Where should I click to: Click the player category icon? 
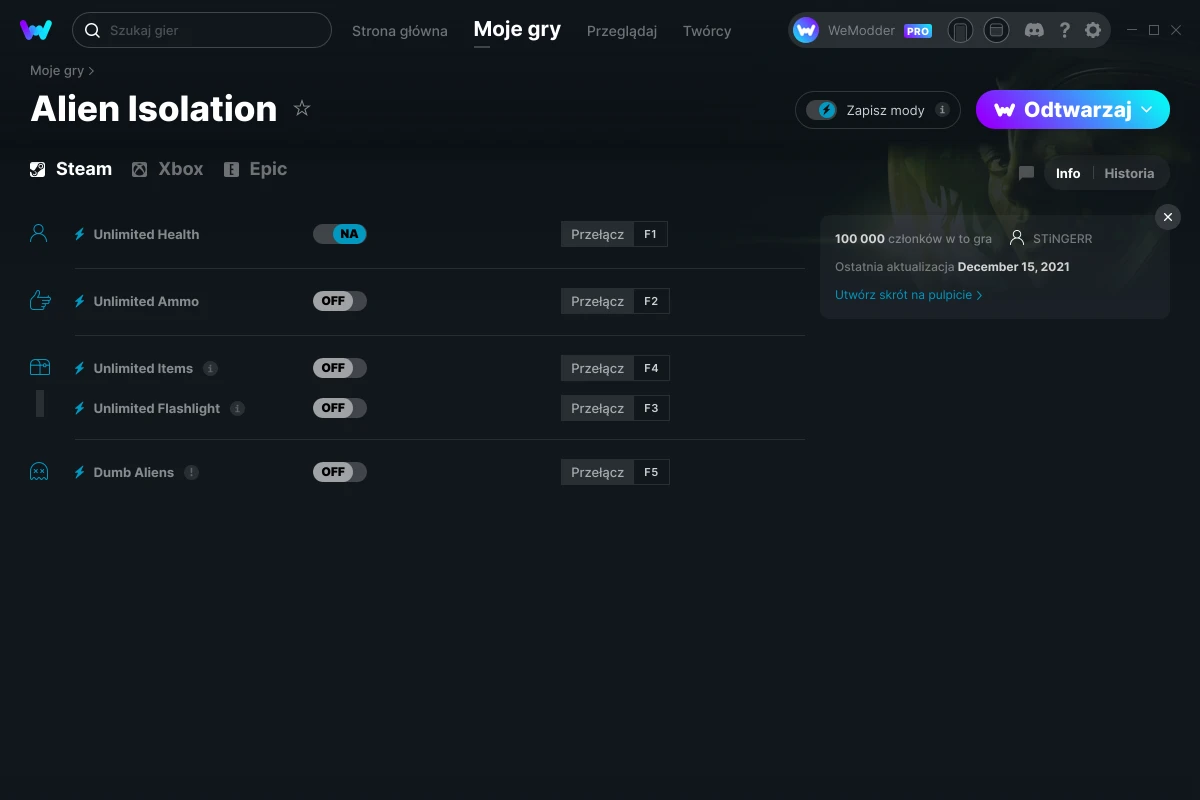[39, 233]
